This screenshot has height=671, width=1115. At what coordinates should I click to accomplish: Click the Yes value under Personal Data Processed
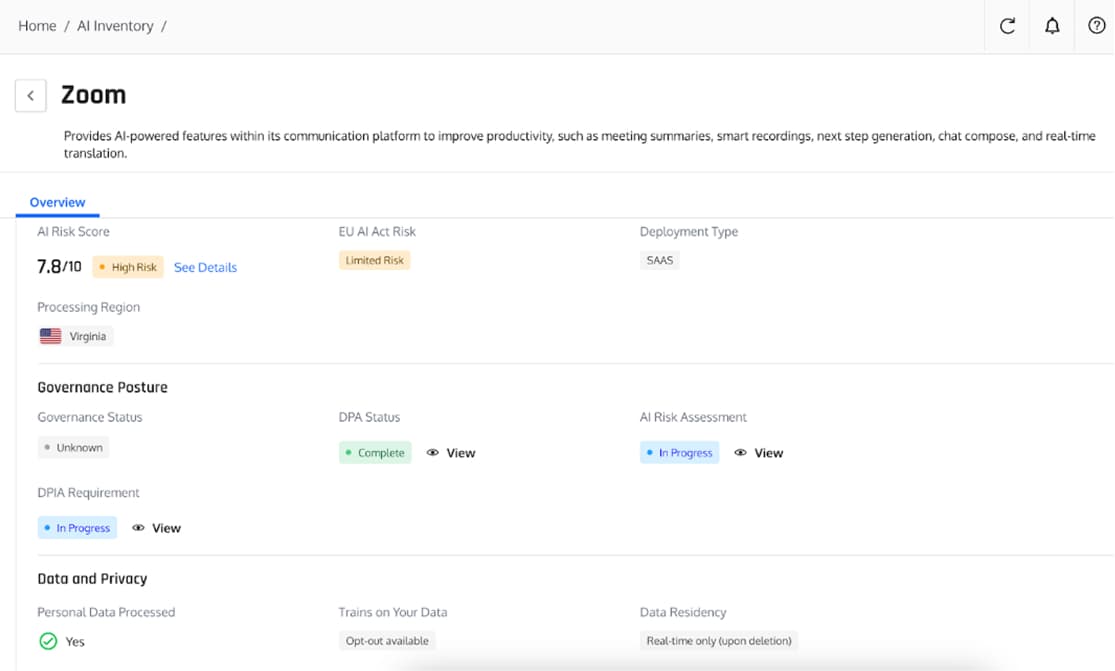pos(75,642)
